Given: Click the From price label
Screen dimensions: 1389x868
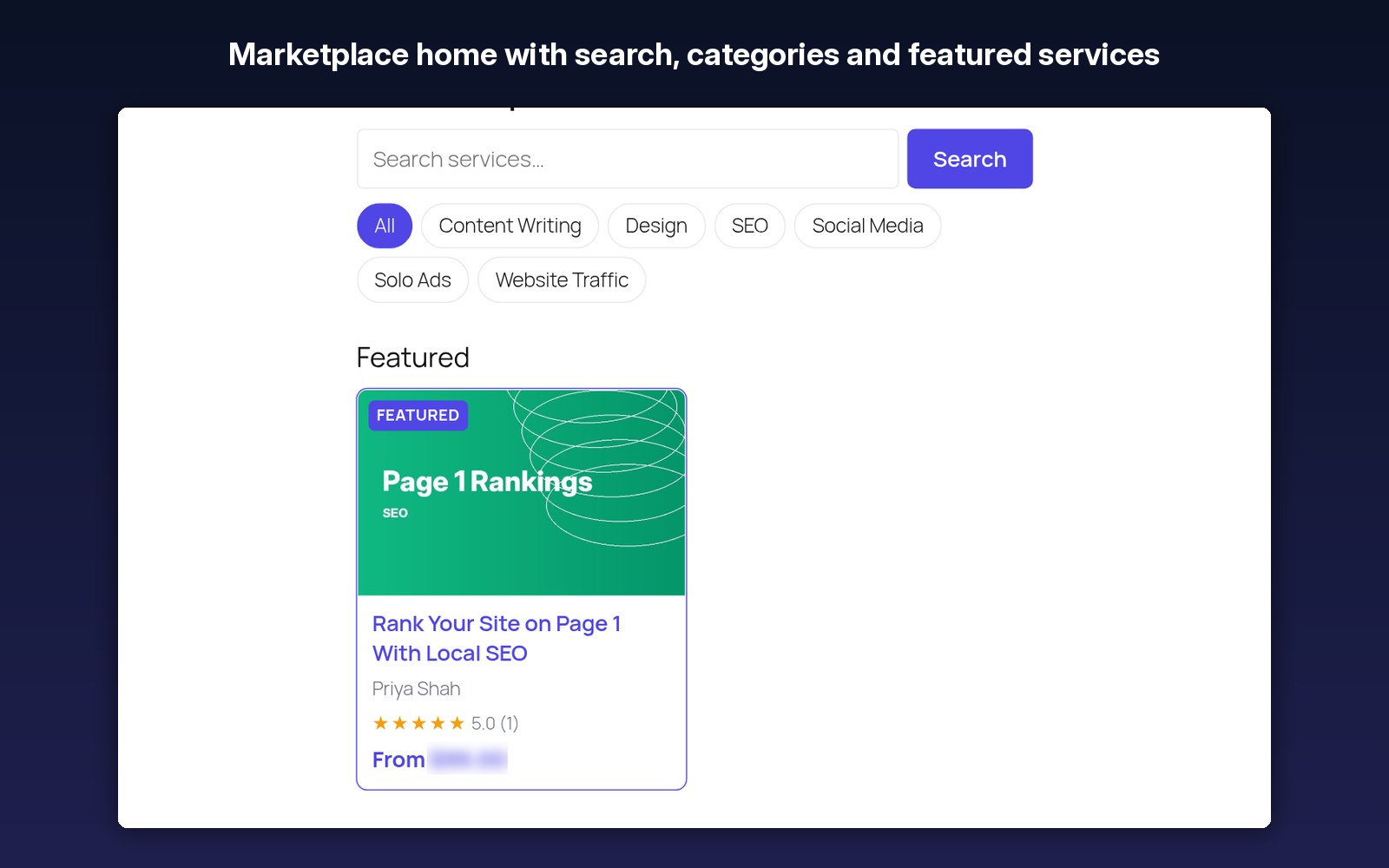Looking at the screenshot, I should pyautogui.click(x=398, y=760).
